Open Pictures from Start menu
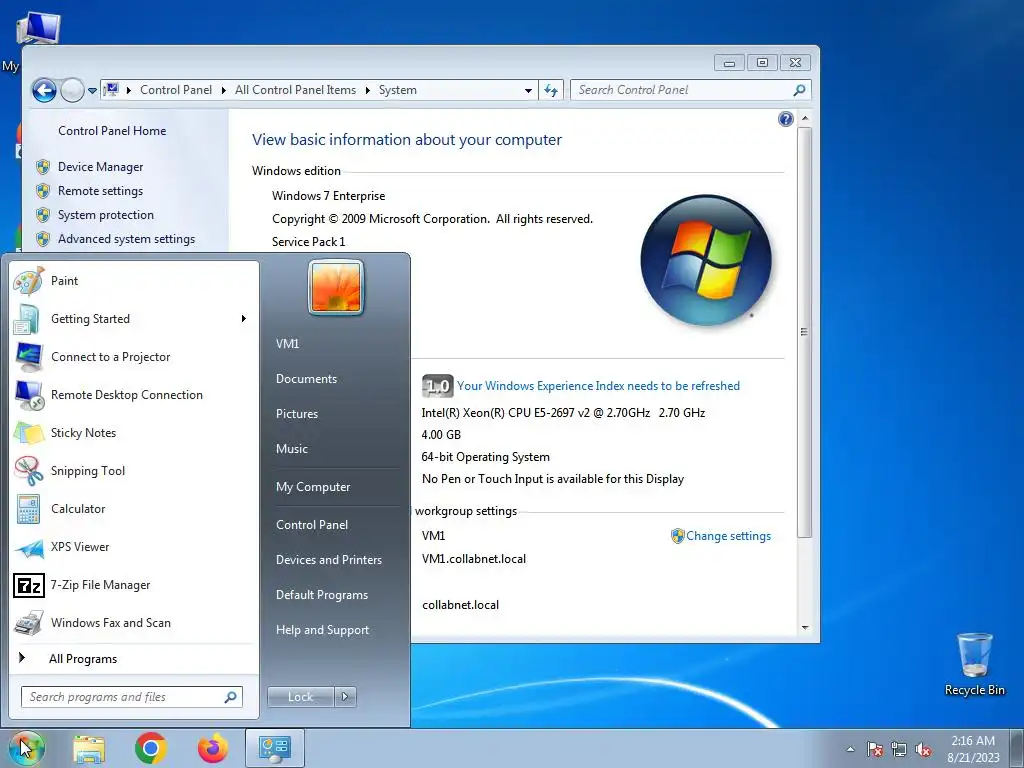Viewport: 1024px width, 768px height. [x=296, y=414]
